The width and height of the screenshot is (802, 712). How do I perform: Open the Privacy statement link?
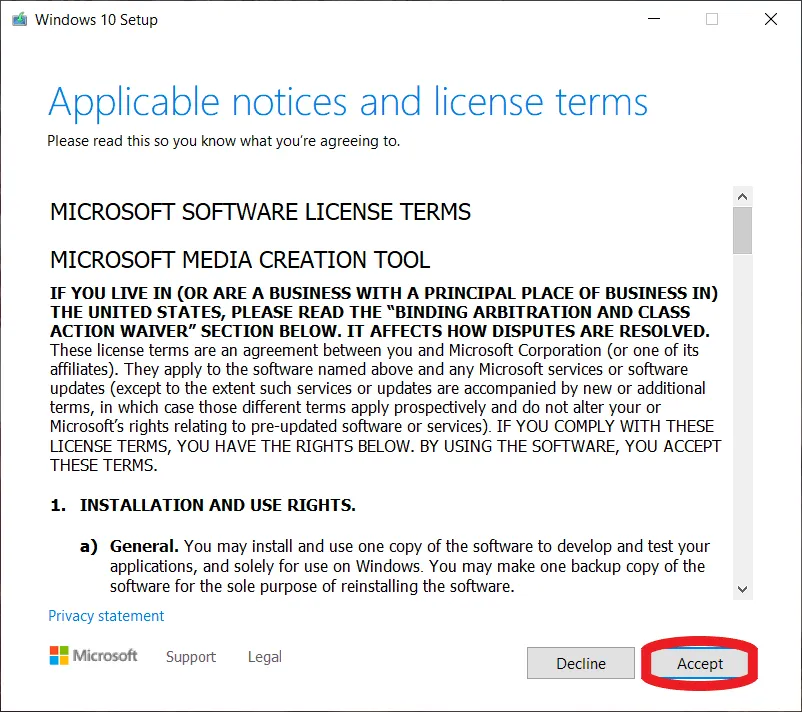(x=106, y=616)
